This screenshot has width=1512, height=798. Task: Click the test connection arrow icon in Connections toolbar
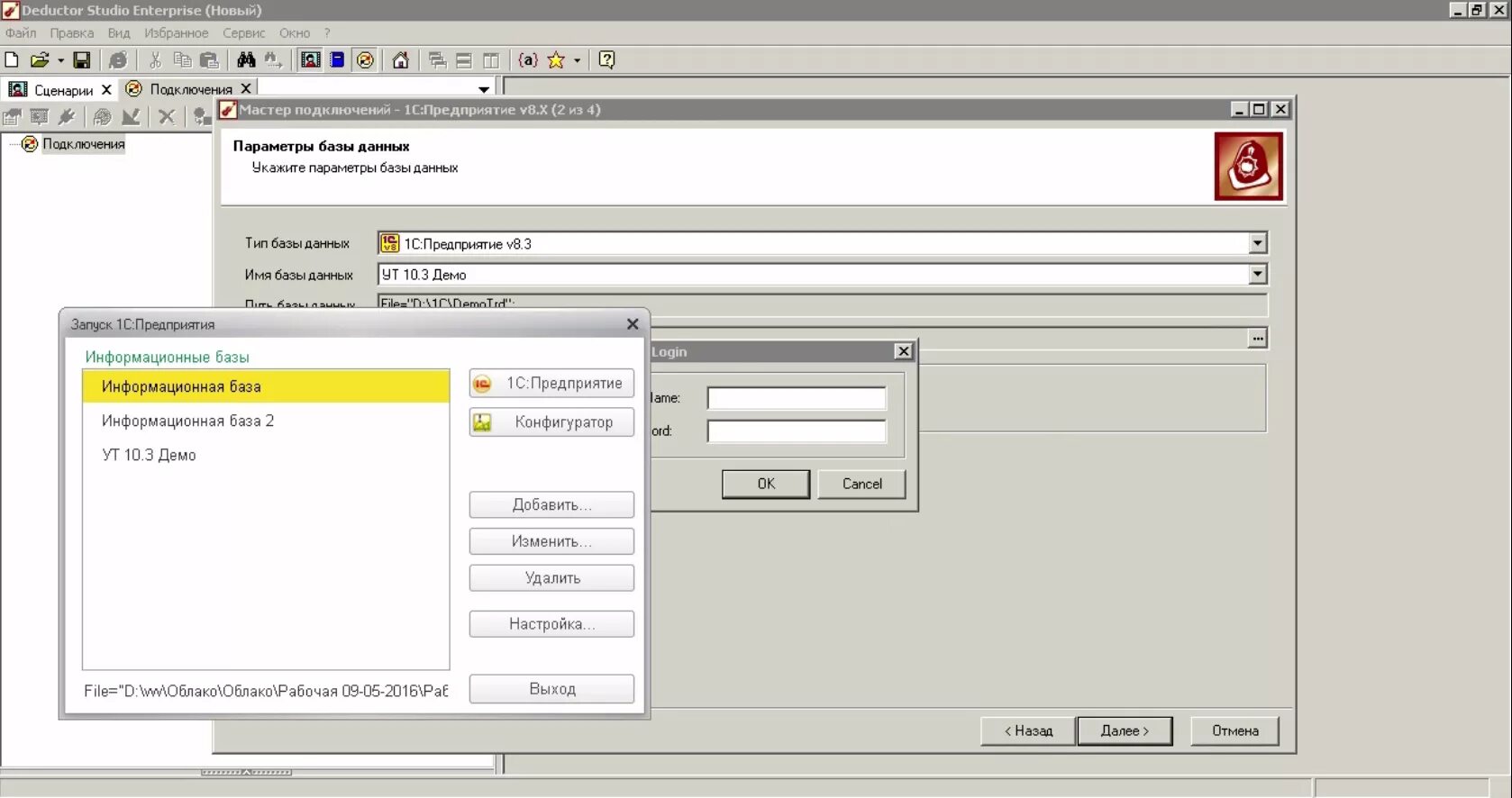[x=130, y=116]
